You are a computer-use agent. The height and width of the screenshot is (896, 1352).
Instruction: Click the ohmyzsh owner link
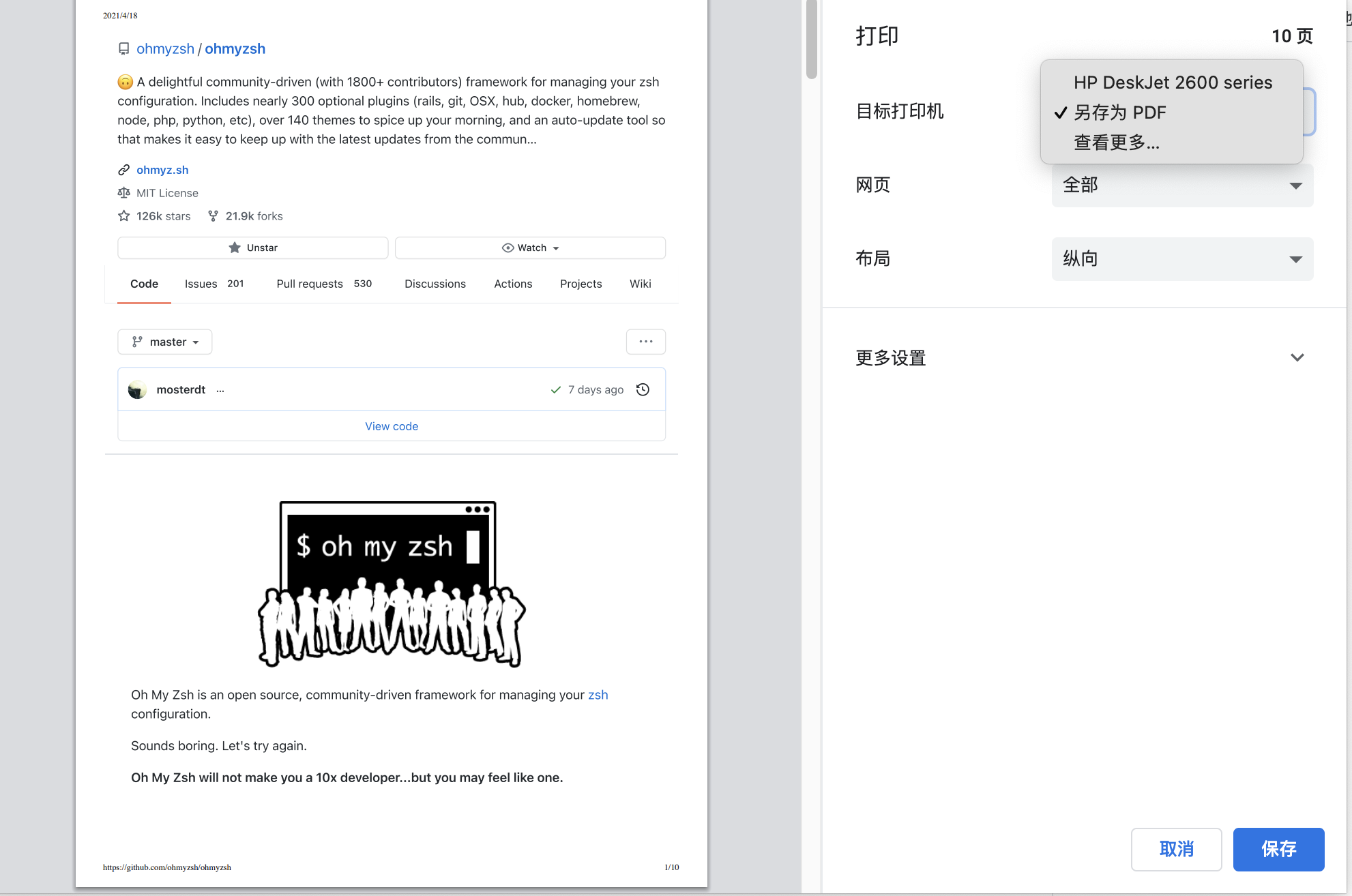(165, 49)
